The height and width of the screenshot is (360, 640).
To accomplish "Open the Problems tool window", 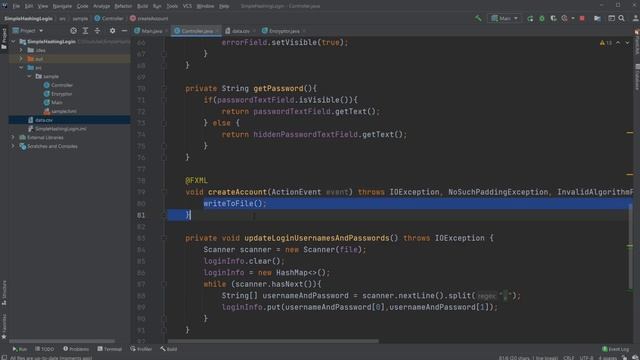I will (76, 349).
